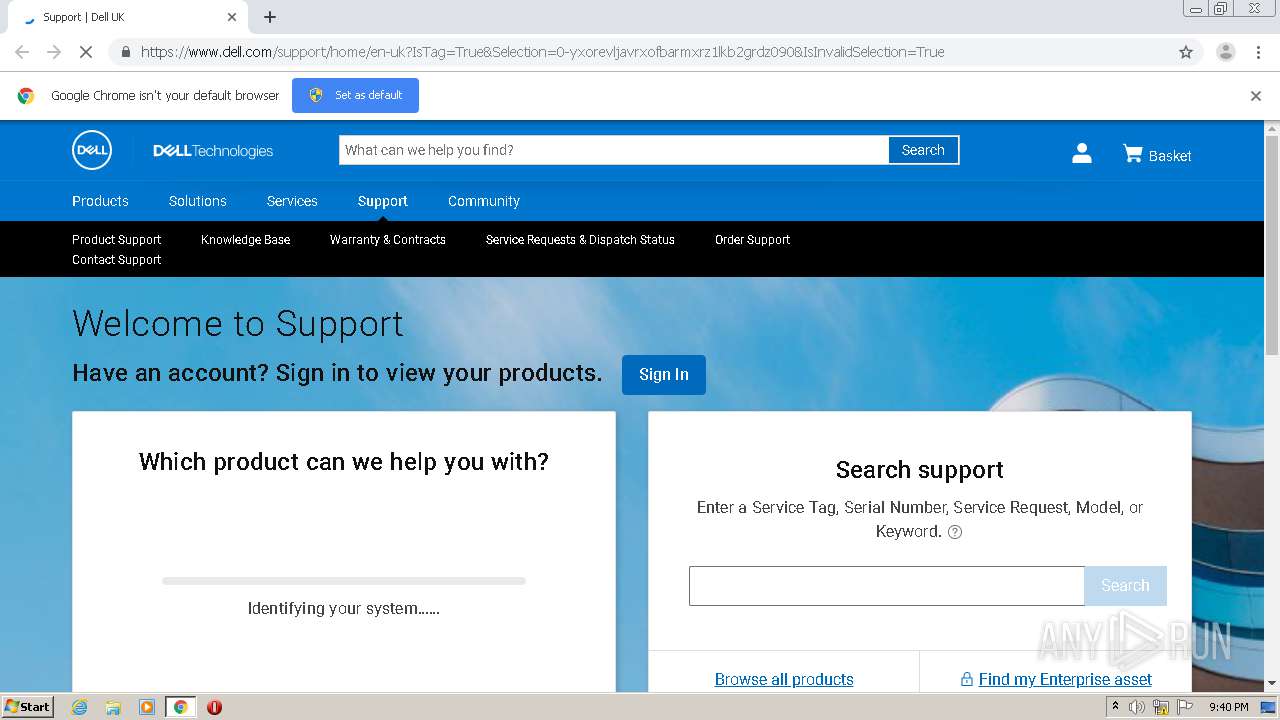Open Warranty & Contracts

click(388, 240)
